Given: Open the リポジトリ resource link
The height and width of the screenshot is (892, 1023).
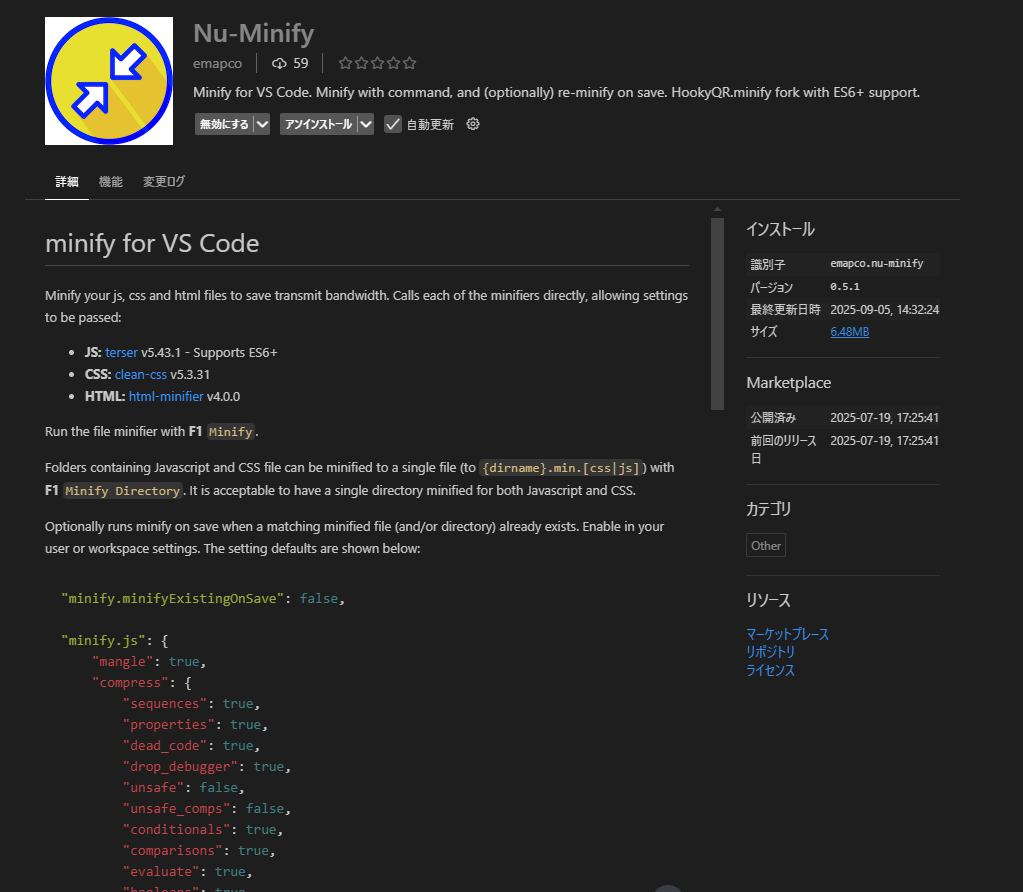Looking at the screenshot, I should [771, 652].
